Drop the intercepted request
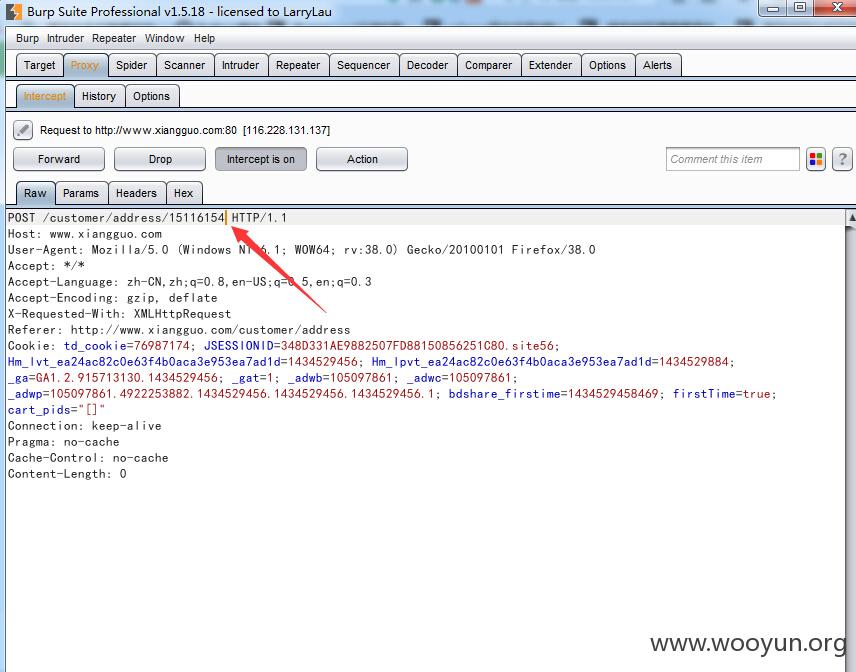Screen dimensions: 856x672 click(x=160, y=159)
